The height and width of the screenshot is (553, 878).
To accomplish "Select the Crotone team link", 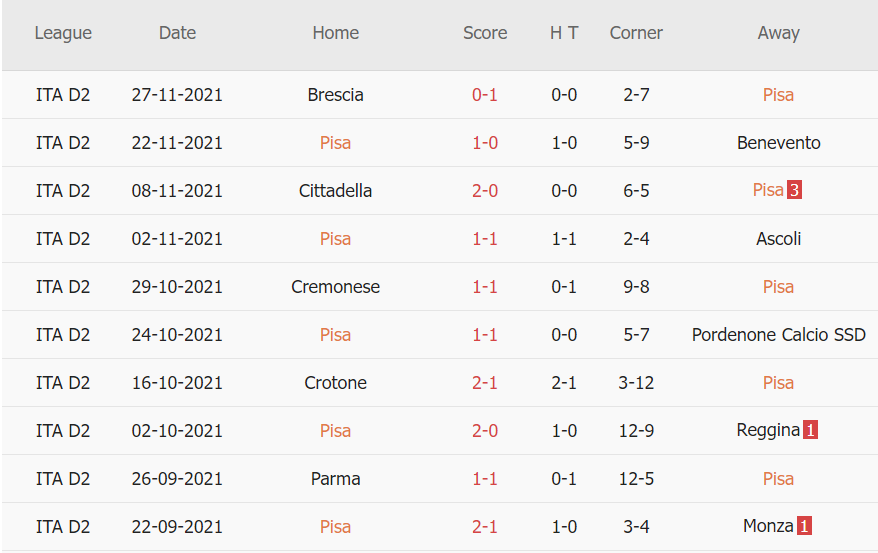I will [335, 383].
